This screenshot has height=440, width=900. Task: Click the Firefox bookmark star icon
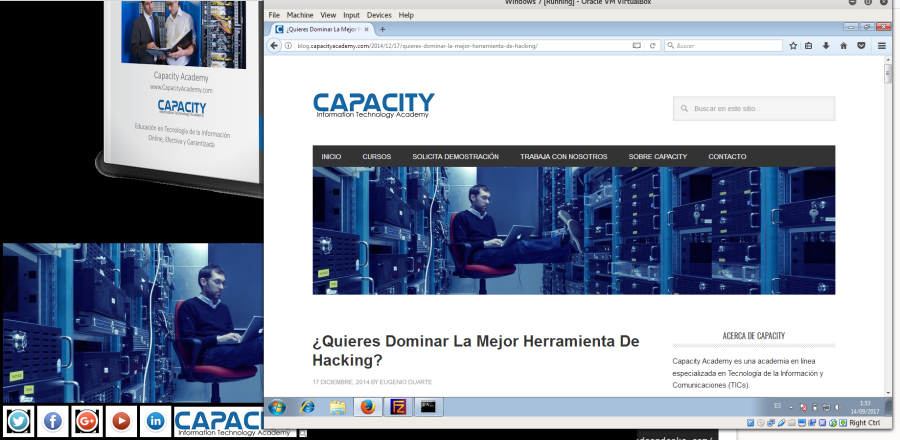pos(792,46)
